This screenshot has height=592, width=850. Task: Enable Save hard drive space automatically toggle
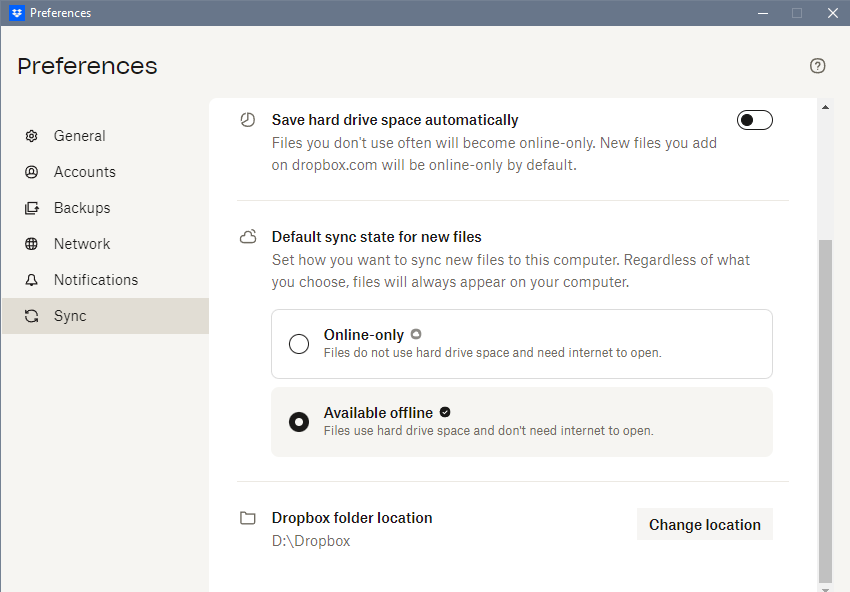pos(755,120)
